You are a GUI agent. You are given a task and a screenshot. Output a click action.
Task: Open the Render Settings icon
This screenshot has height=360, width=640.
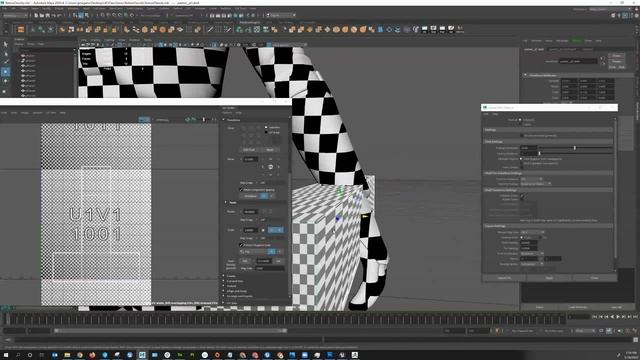(229, 16)
